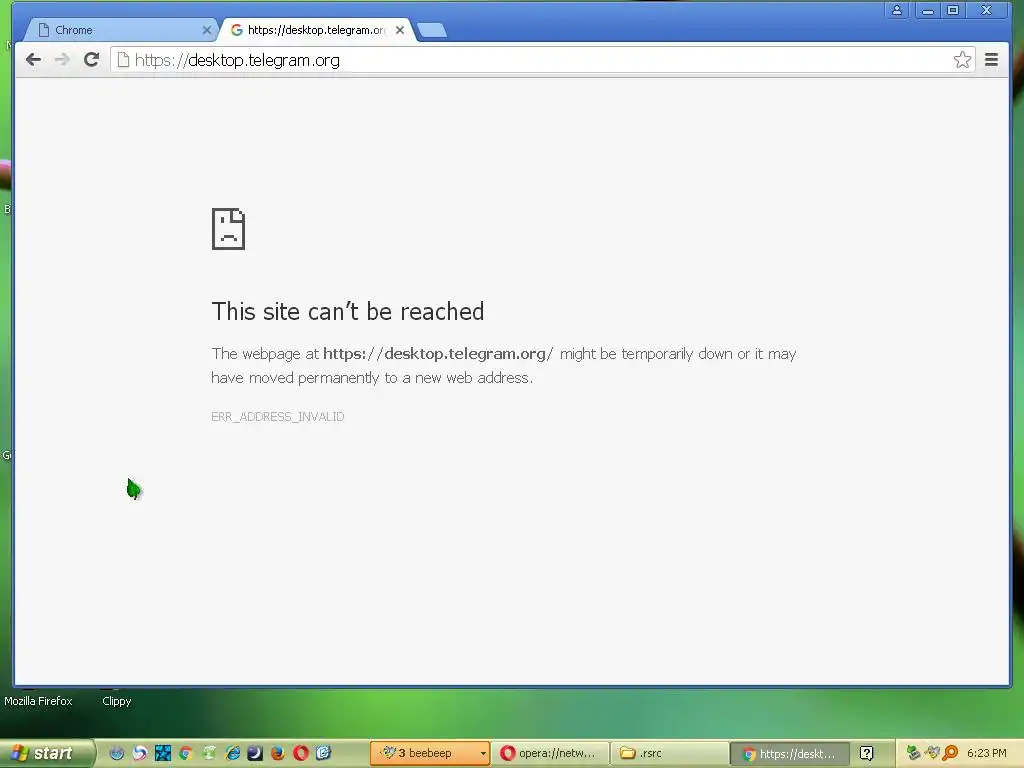1024x768 pixels.
Task: Click the first round quick launch icon
Action: pyautogui.click(x=117, y=753)
